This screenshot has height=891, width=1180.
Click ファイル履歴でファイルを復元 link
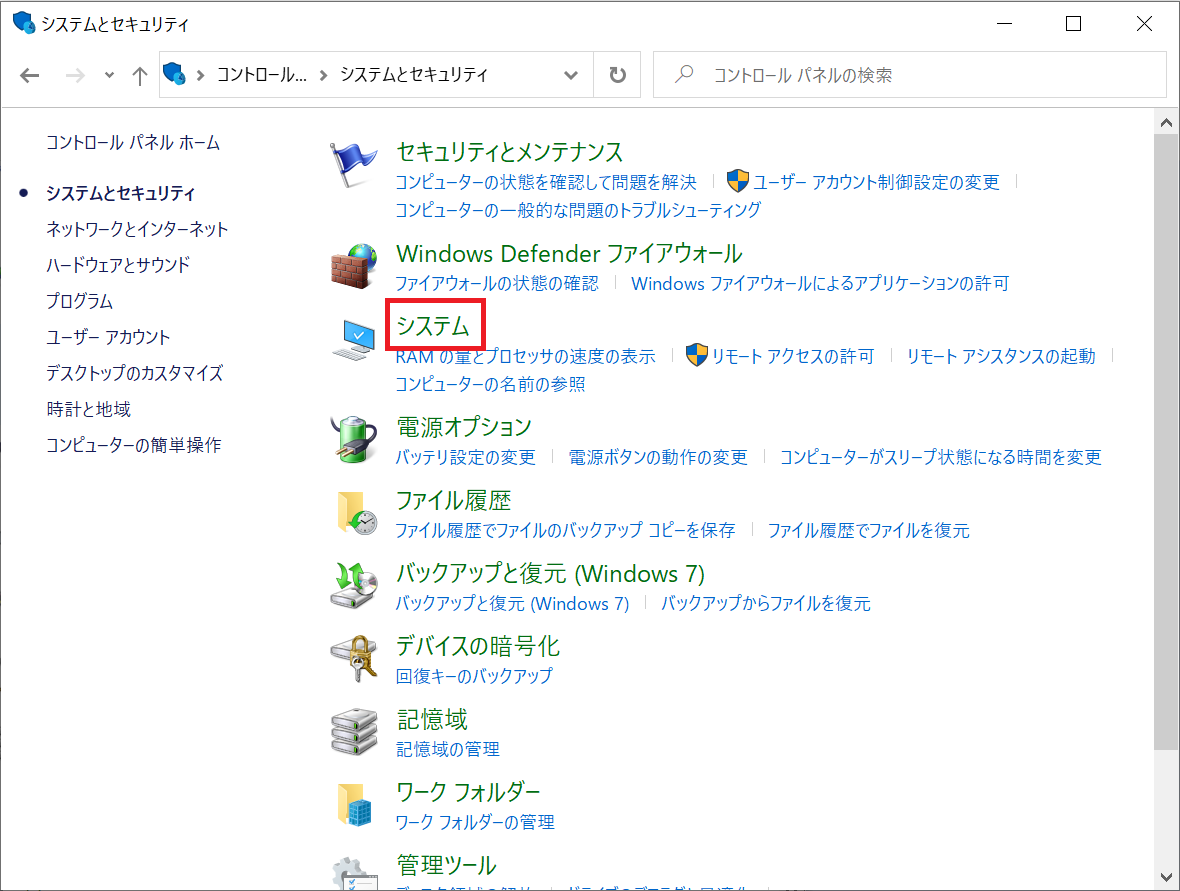pyautogui.click(x=868, y=531)
